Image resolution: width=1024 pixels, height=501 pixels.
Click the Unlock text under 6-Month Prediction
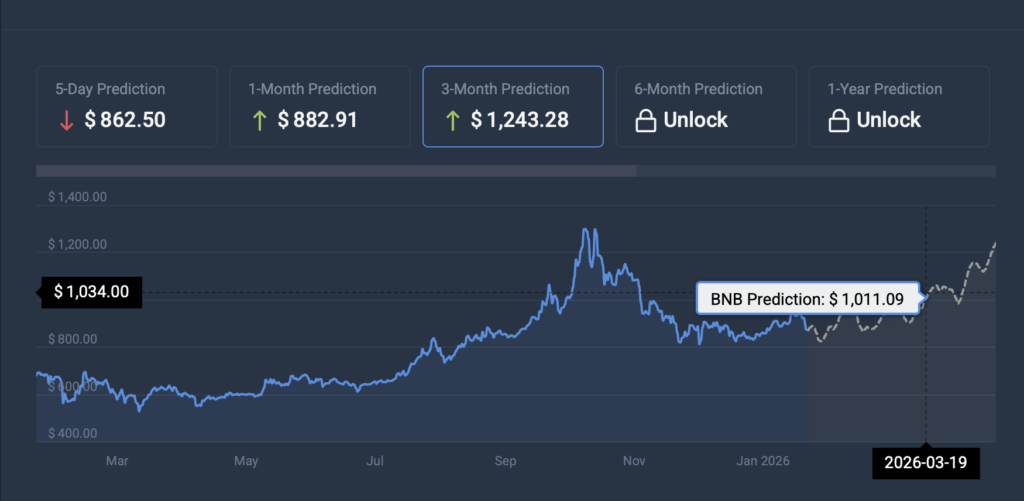pos(696,120)
